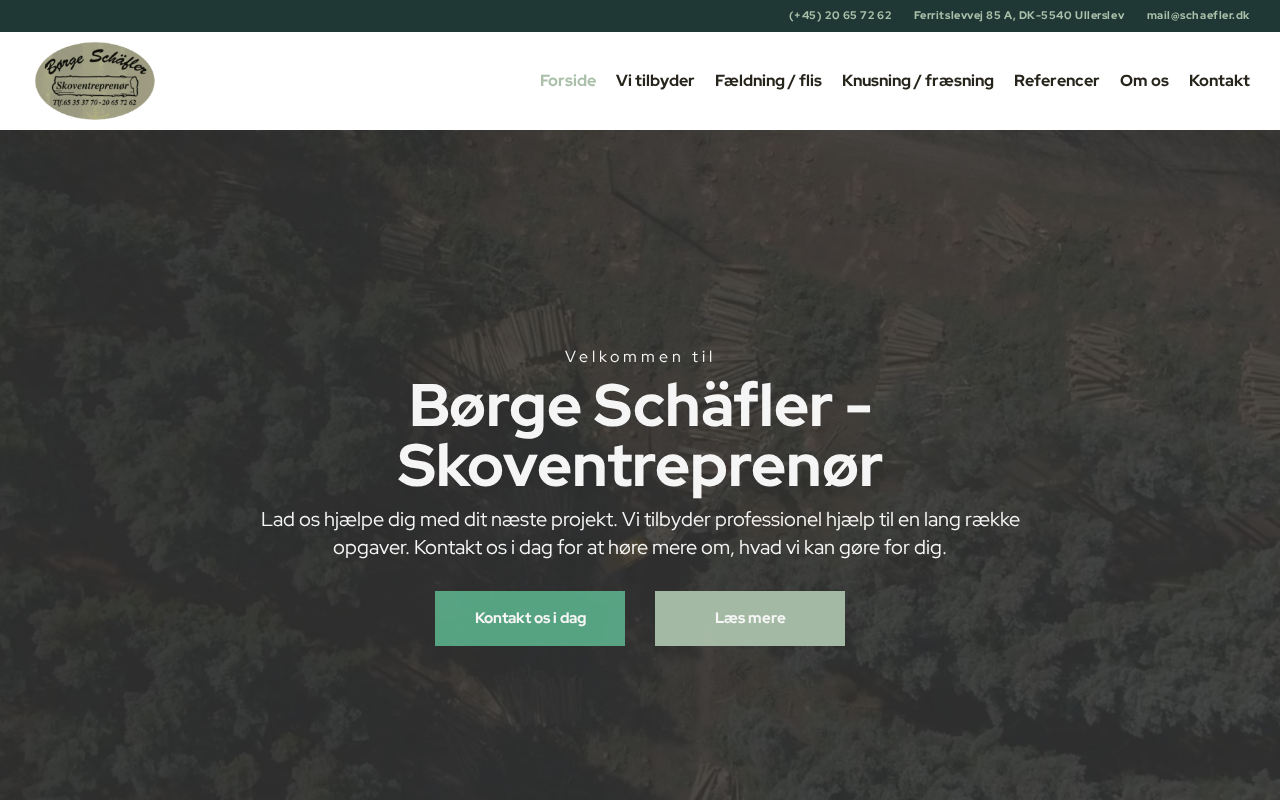The height and width of the screenshot is (800, 1280).
Task: Click the Læs mere button
Action: [x=750, y=618]
